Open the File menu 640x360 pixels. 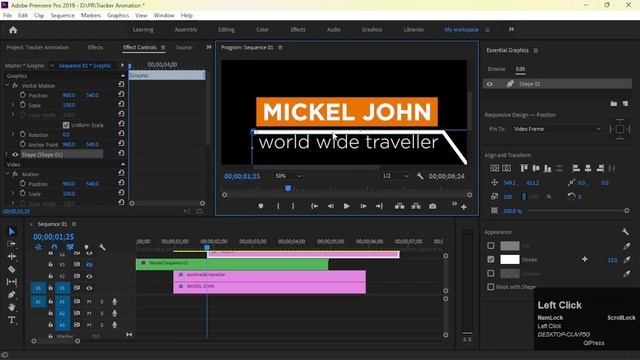tap(7, 16)
